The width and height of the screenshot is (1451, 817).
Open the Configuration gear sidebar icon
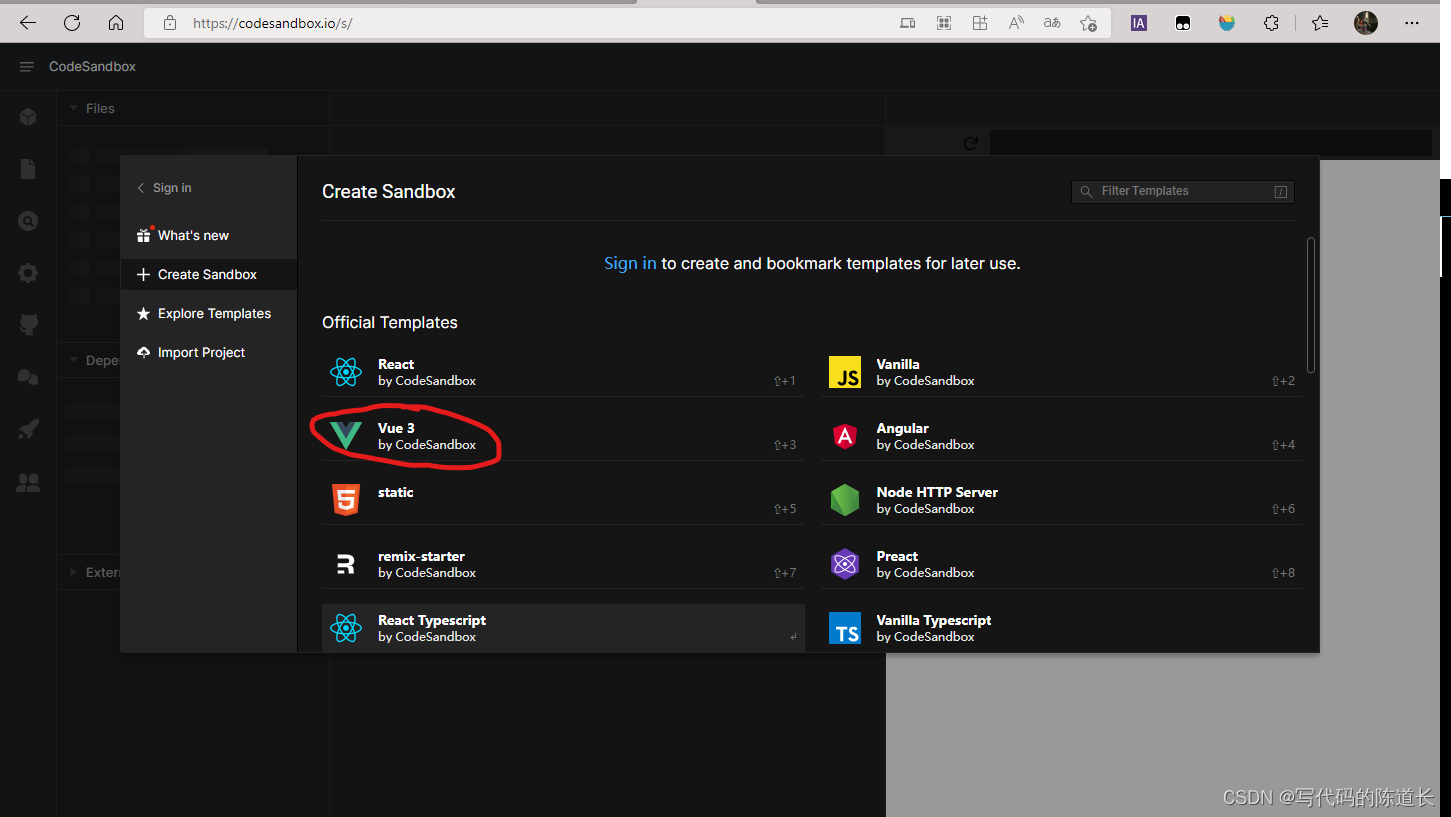28,273
